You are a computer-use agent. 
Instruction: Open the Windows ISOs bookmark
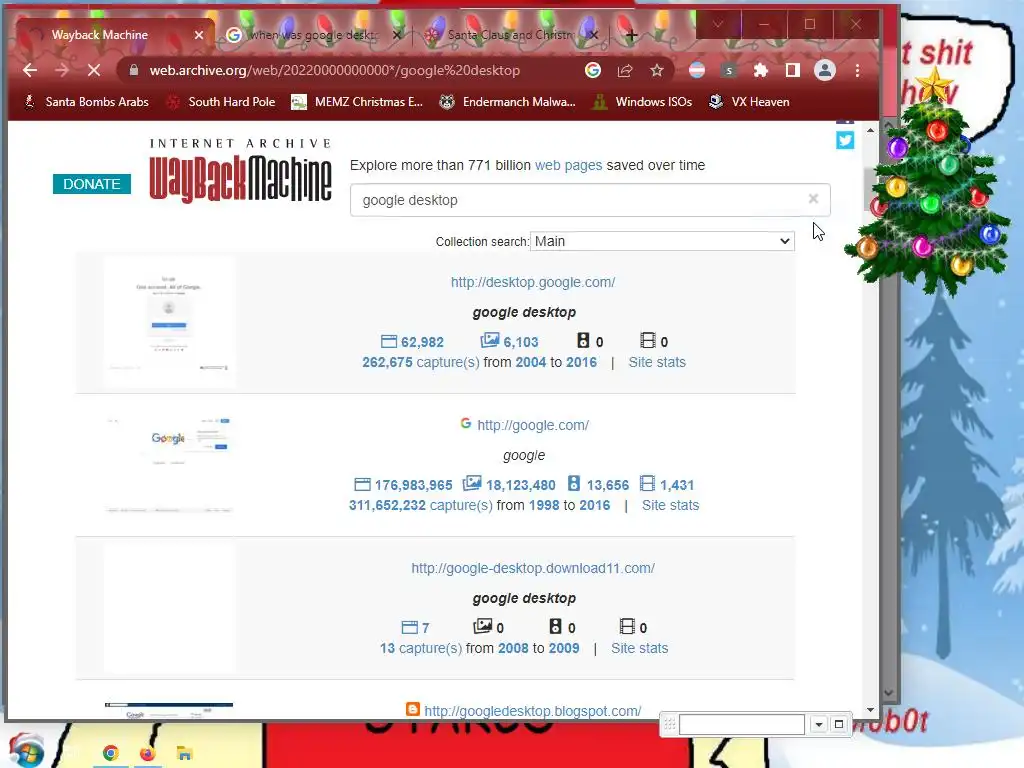coord(642,102)
